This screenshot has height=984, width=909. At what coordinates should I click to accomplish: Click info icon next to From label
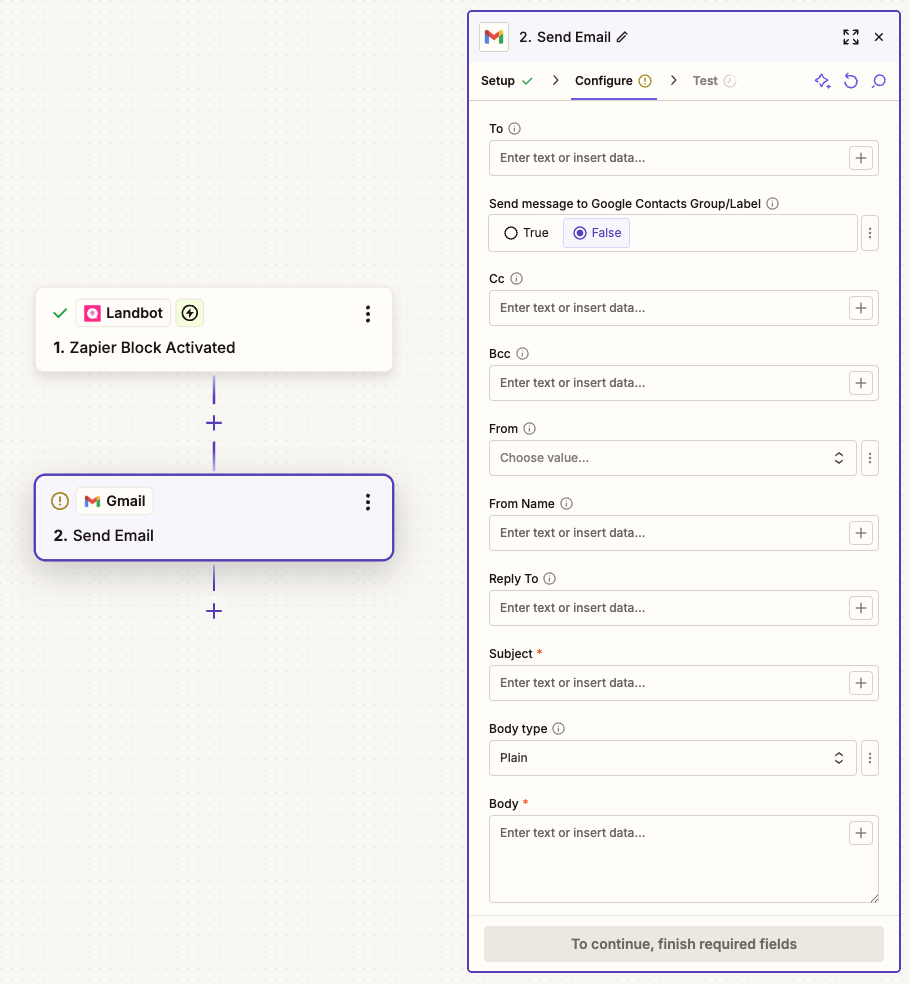click(x=529, y=429)
